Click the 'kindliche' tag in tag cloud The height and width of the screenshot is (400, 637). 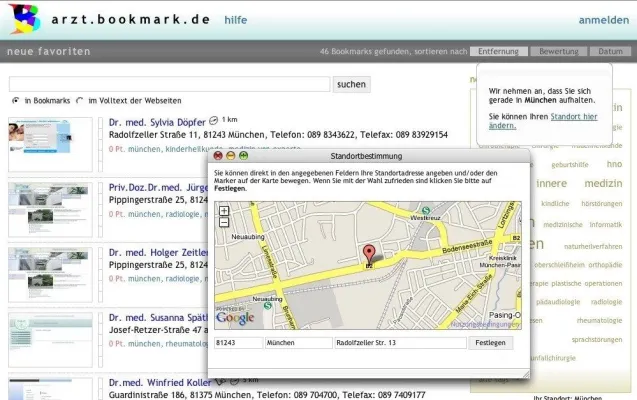tap(555, 203)
